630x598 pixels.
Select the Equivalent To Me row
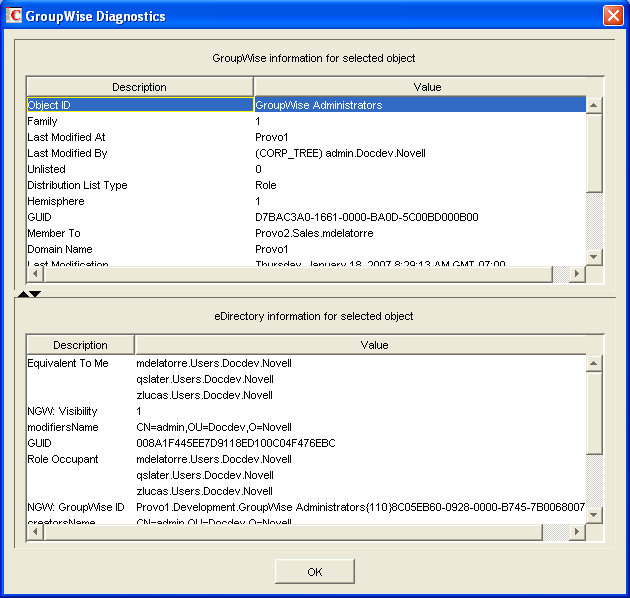(x=306, y=363)
